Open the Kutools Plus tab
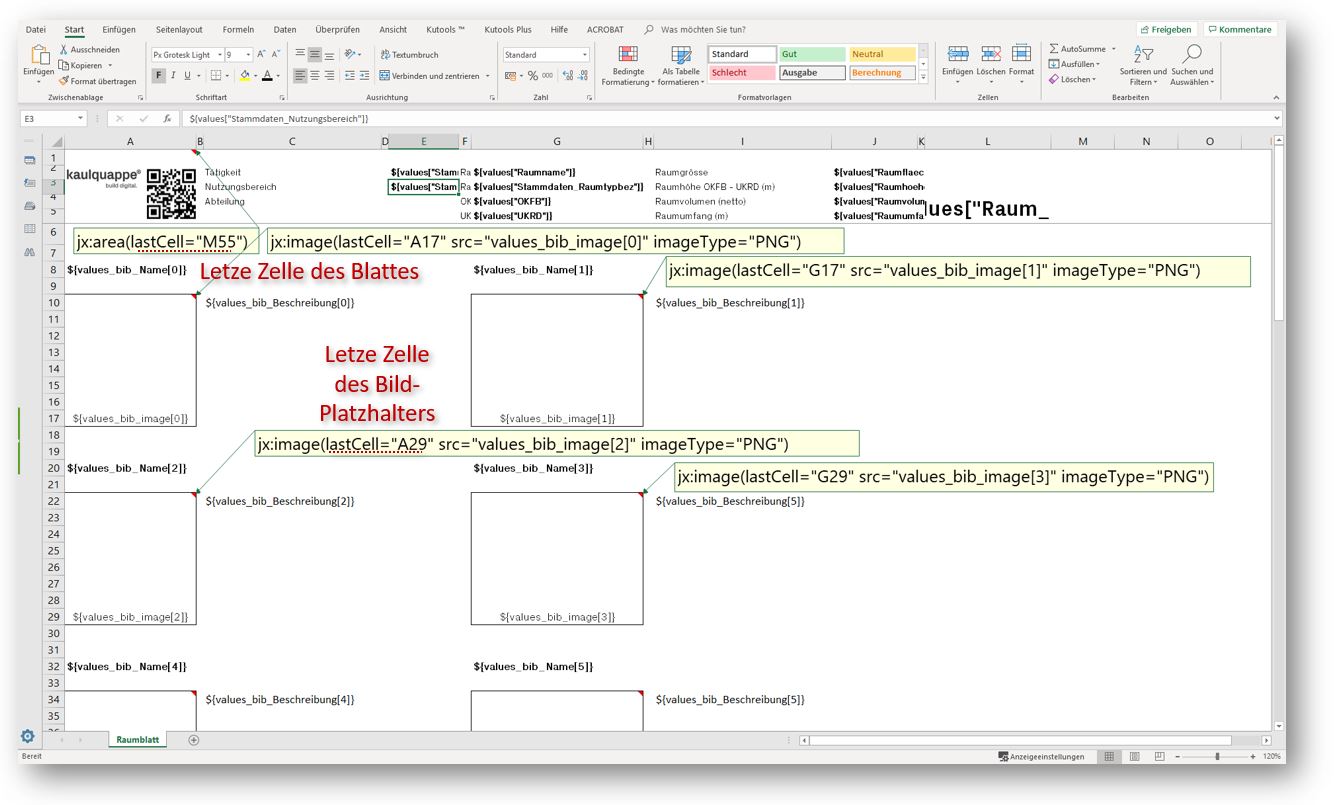 pyautogui.click(x=508, y=30)
